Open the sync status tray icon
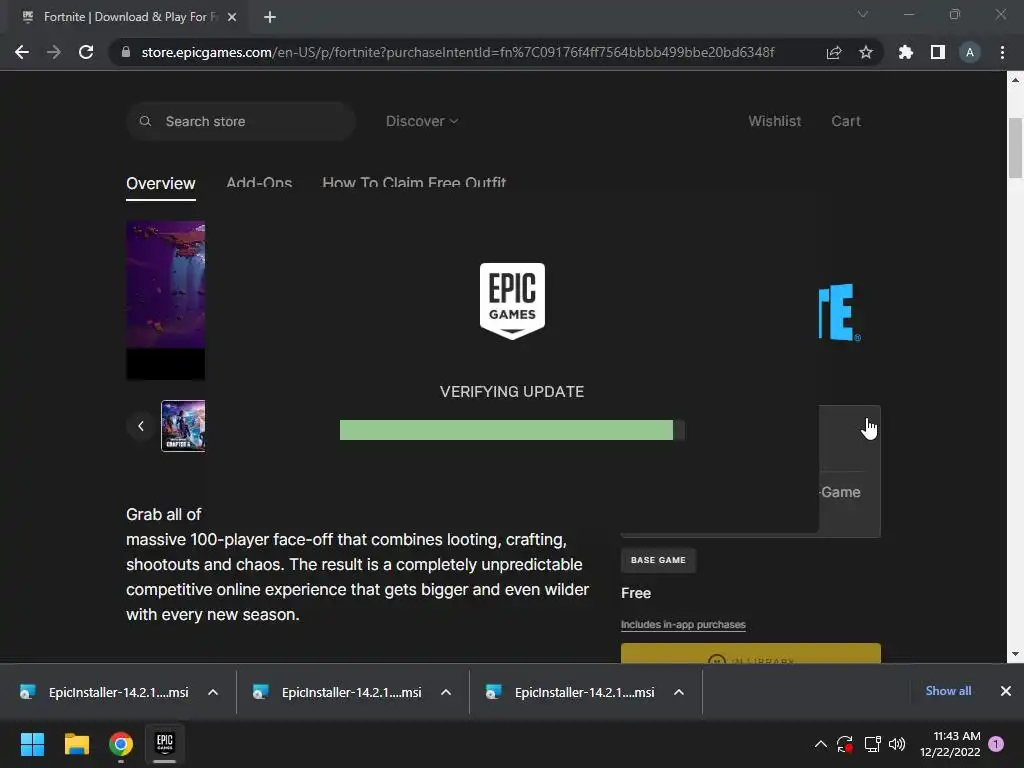 click(845, 744)
